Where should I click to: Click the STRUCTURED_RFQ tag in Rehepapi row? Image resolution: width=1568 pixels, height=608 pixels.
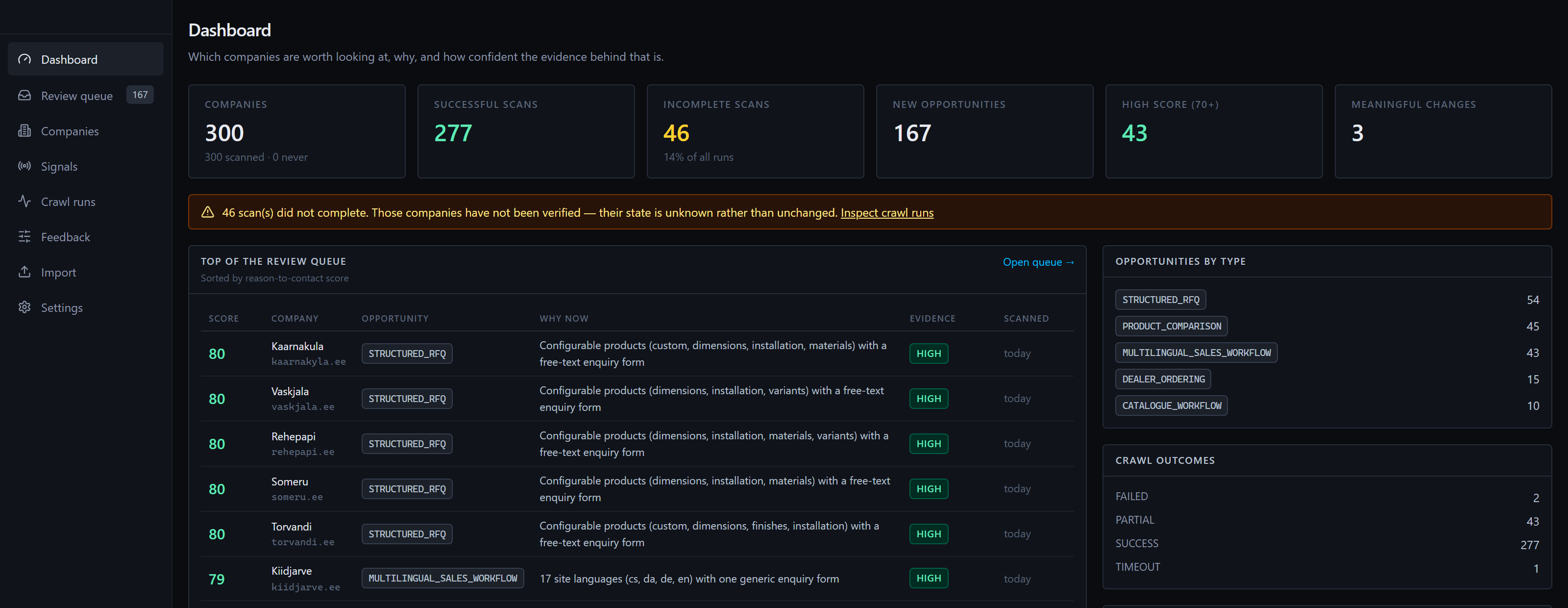(407, 444)
